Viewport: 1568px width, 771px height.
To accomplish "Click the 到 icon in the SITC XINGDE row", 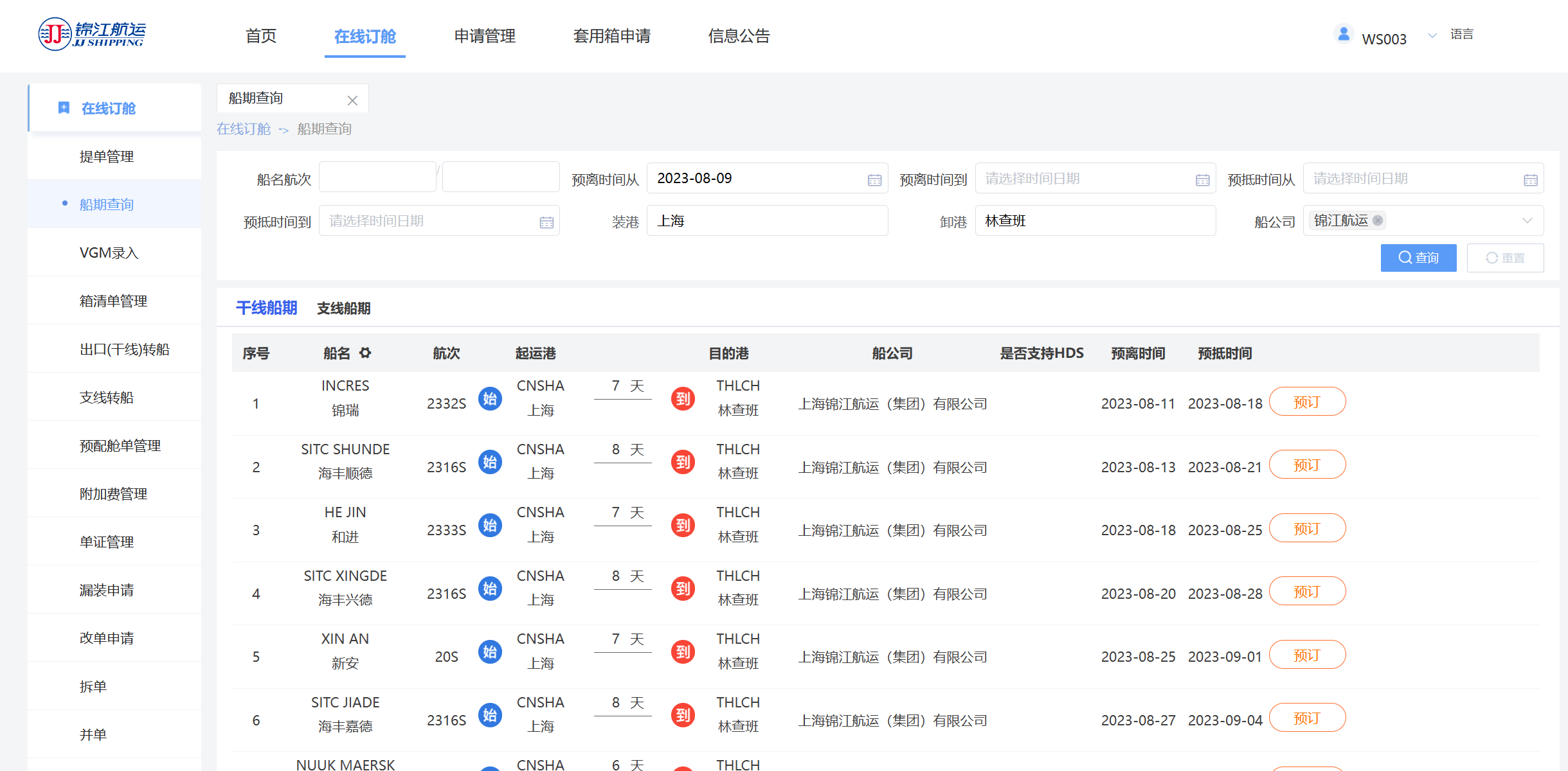I will (x=683, y=588).
